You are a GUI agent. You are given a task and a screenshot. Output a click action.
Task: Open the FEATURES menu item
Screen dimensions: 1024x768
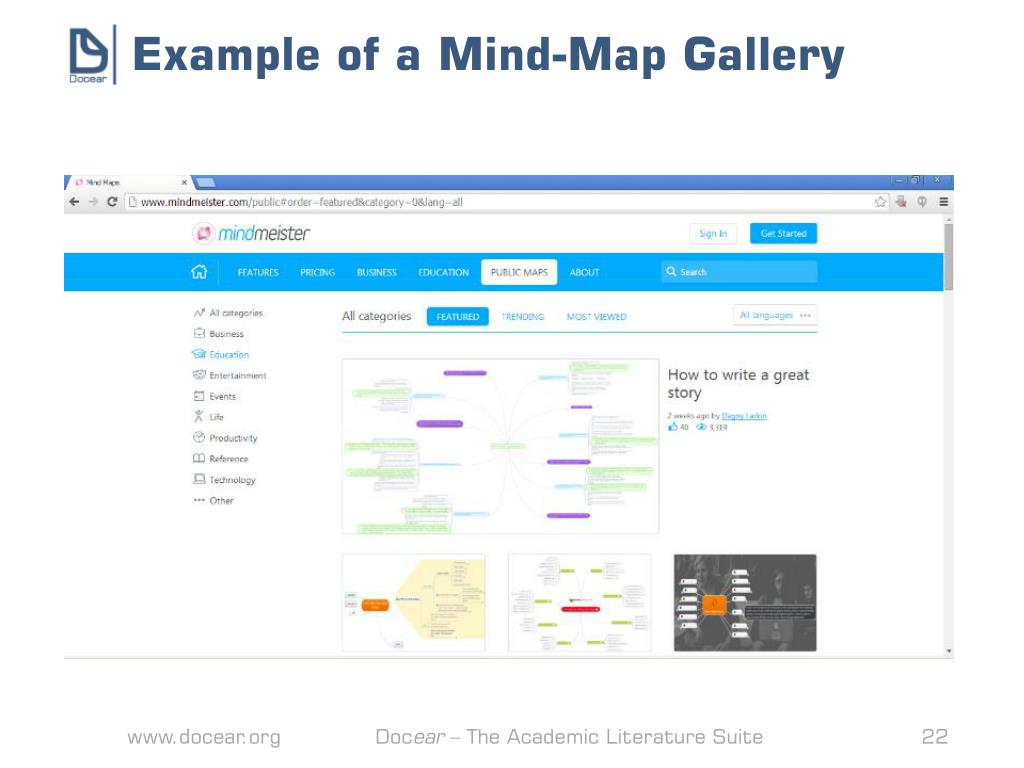tap(258, 272)
